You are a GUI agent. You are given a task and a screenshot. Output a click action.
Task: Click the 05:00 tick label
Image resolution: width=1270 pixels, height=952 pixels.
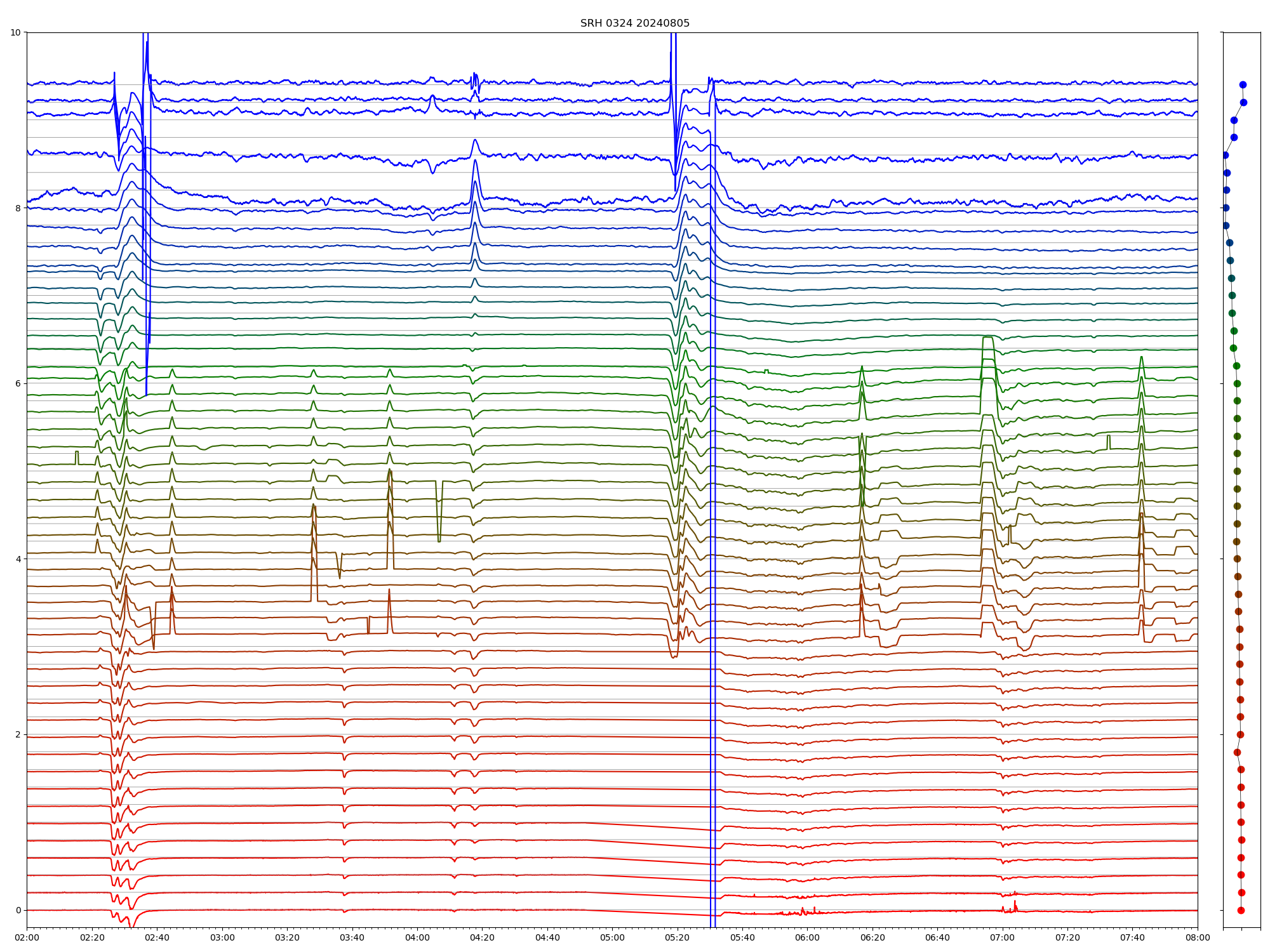(612, 937)
